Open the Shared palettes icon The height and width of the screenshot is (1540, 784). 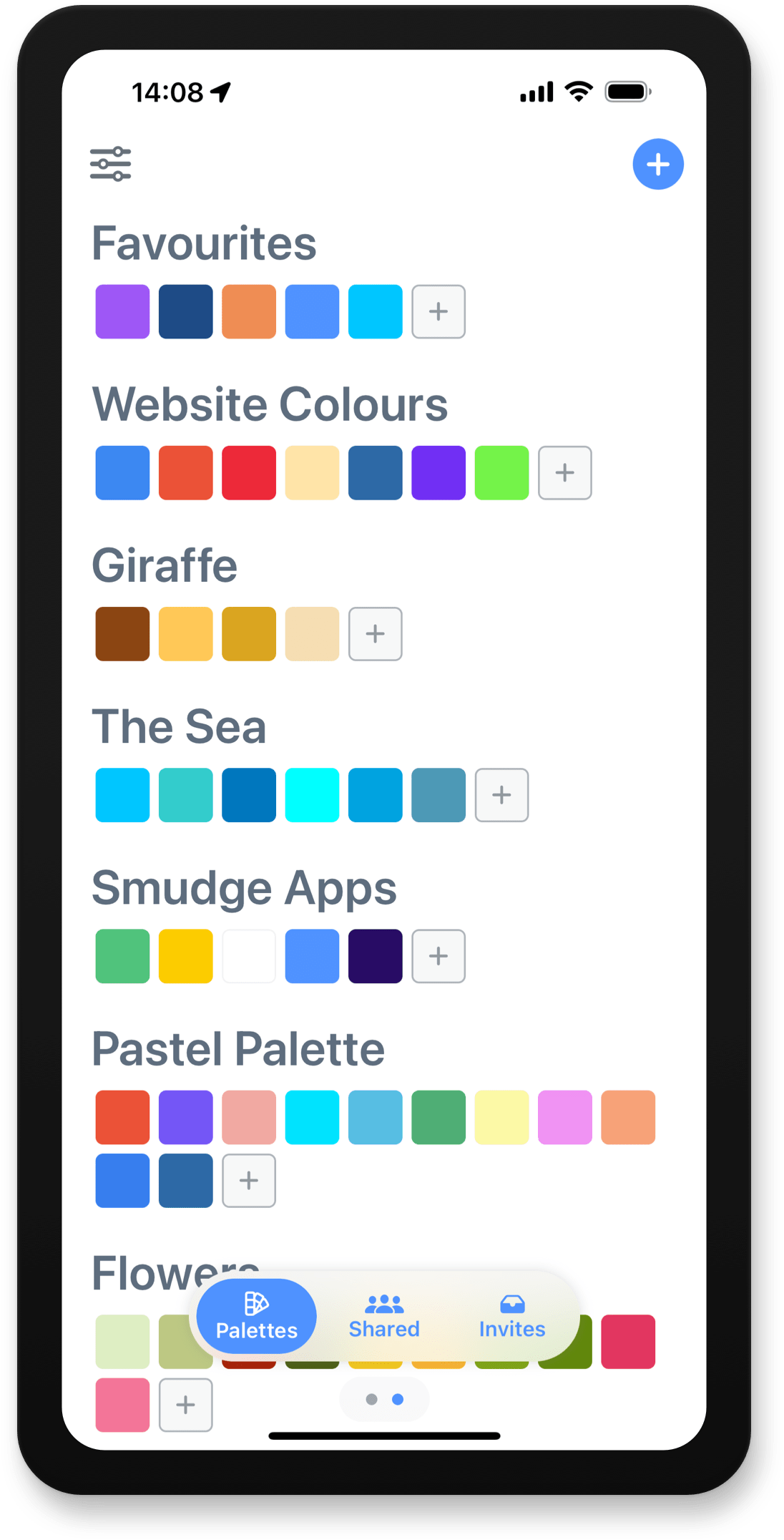click(x=384, y=1304)
